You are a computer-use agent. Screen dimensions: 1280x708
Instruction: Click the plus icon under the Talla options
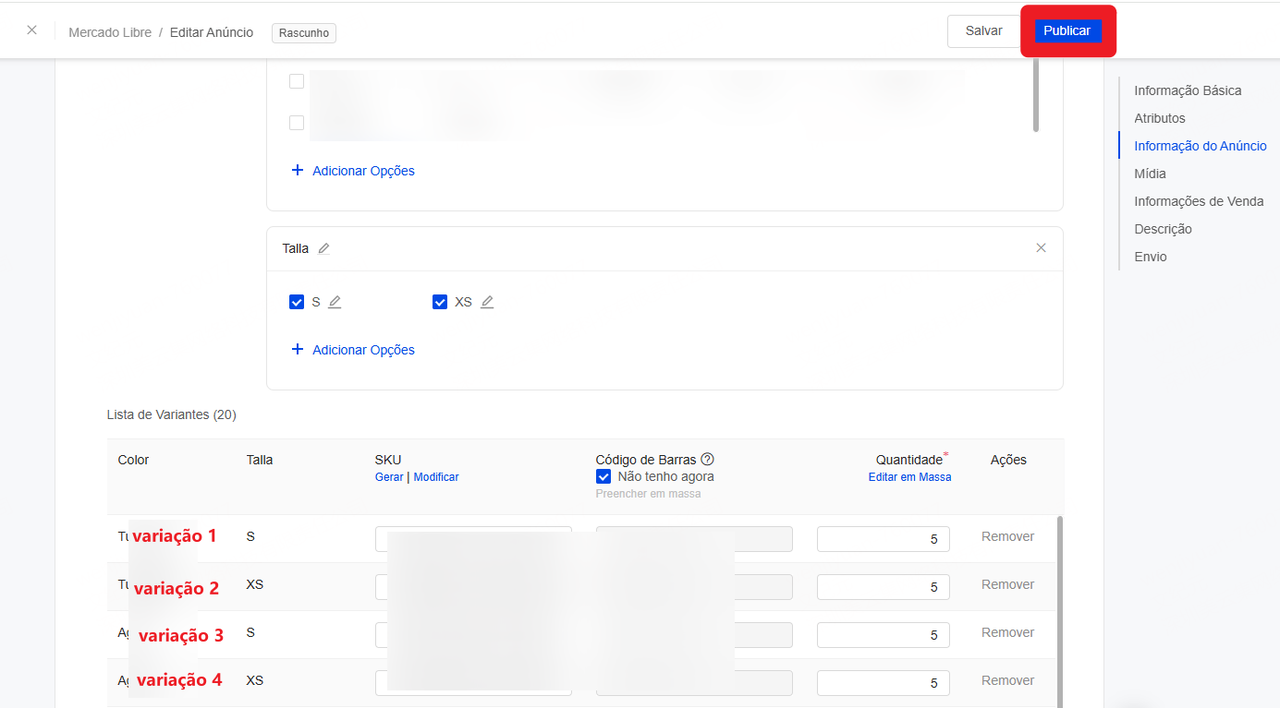coord(297,350)
